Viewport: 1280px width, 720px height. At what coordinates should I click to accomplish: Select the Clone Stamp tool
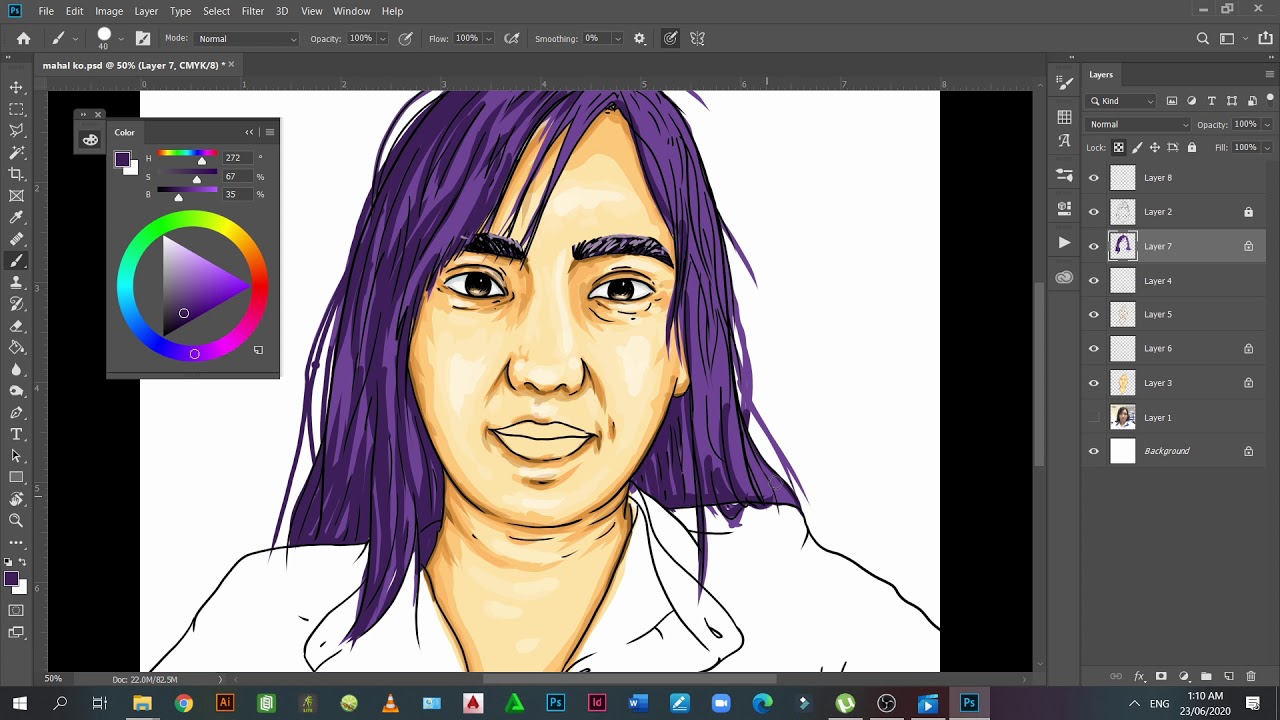point(16,283)
